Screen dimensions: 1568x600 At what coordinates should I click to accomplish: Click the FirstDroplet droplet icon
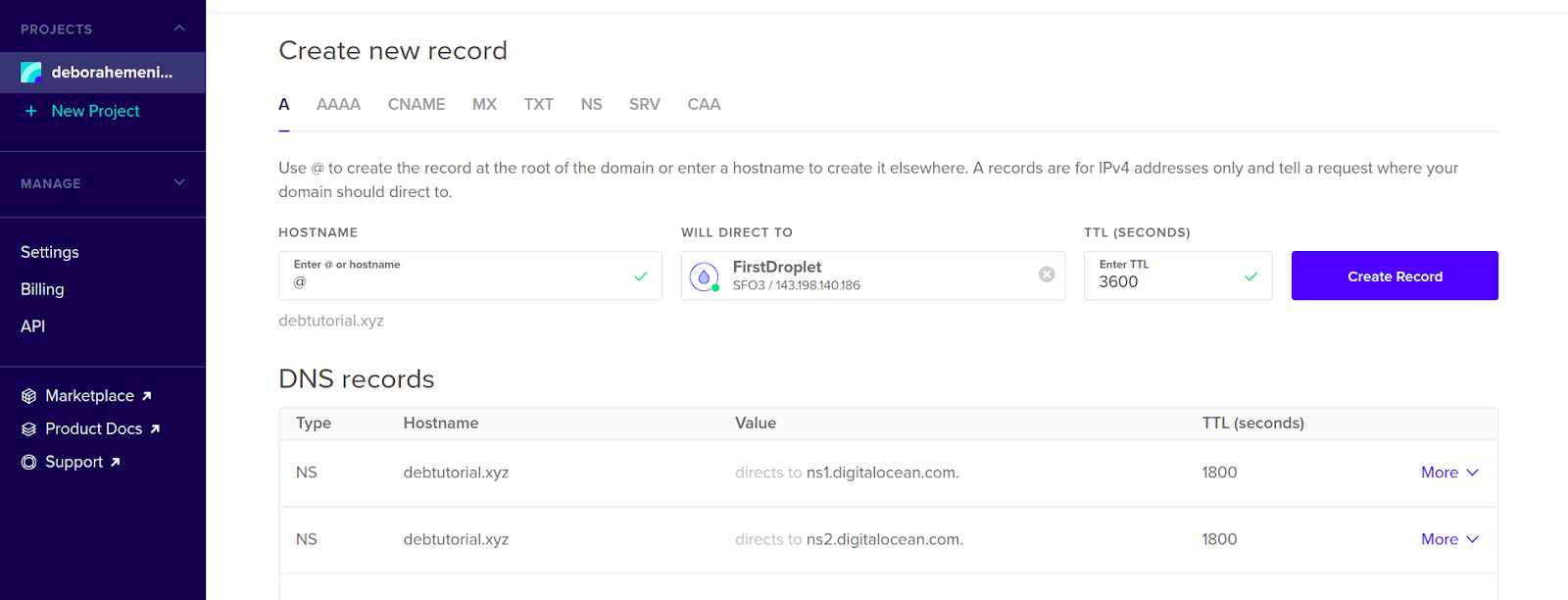click(x=704, y=277)
